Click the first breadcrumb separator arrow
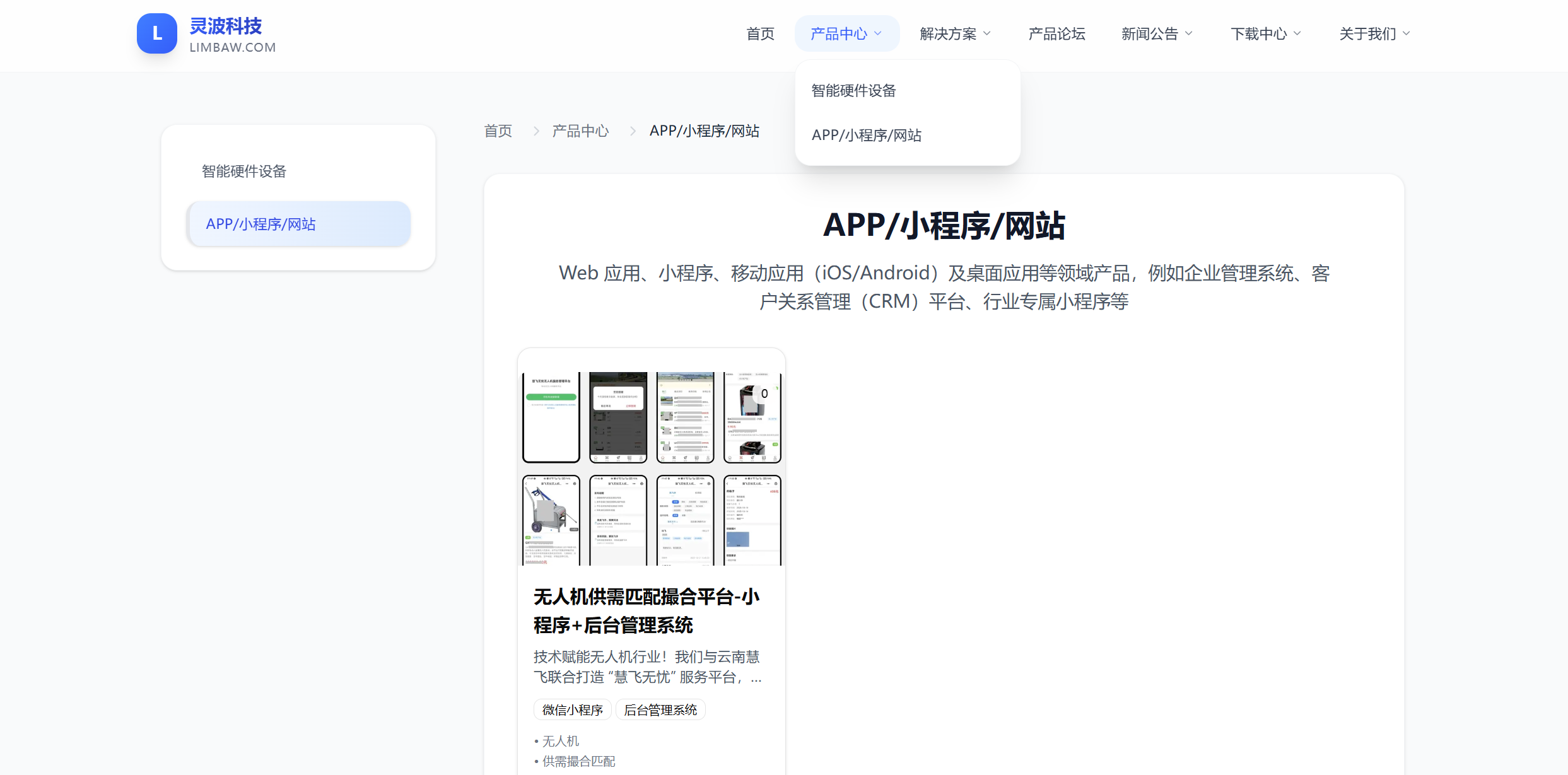1568x775 pixels. point(536,131)
